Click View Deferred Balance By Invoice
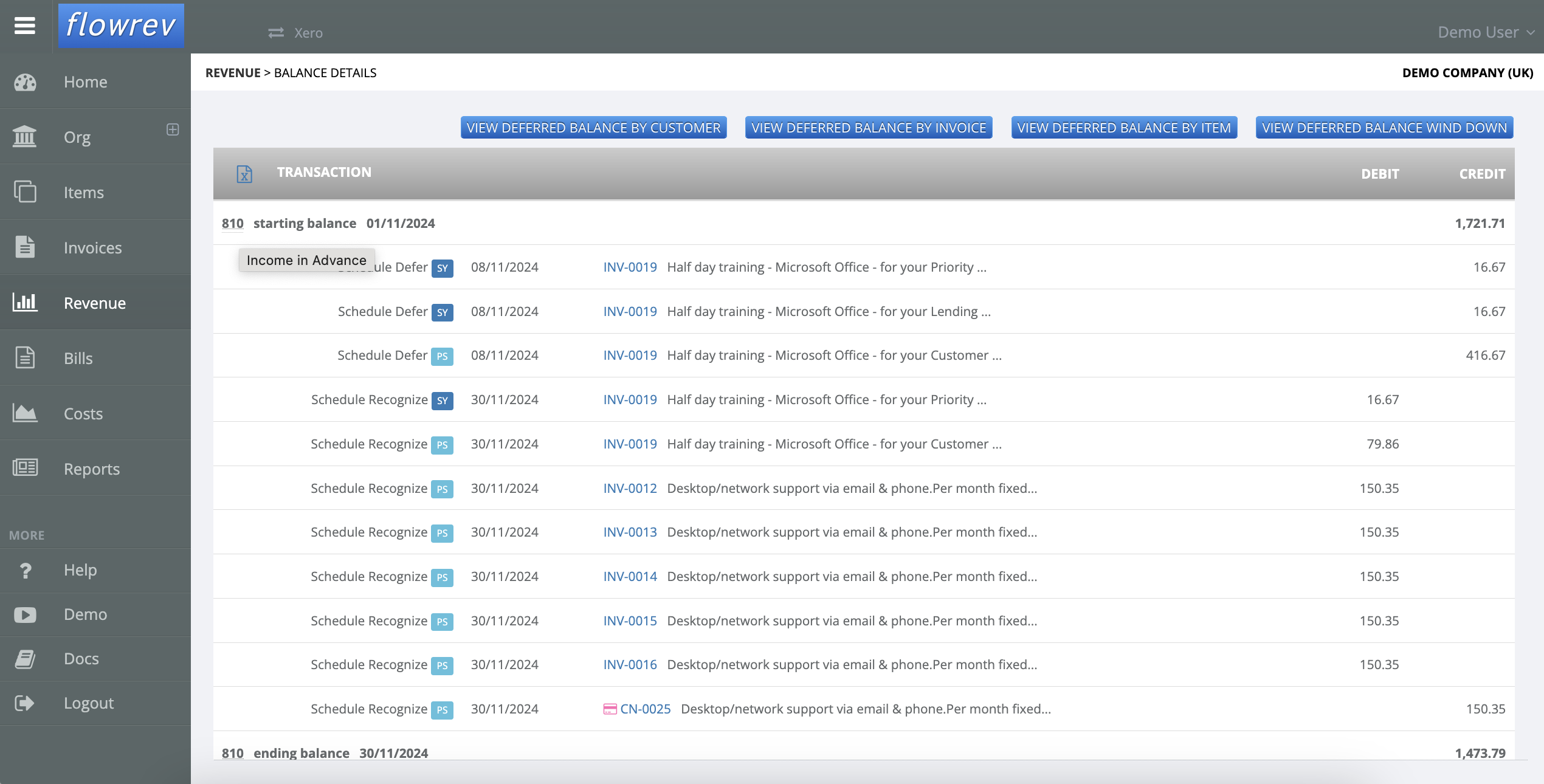Screen dimensions: 1544x784 pyautogui.click(x=869, y=128)
